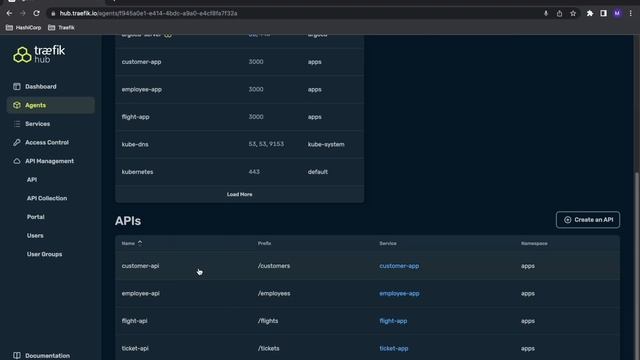Open the API submenu item
Viewport: 640px width, 360px height.
point(32,180)
